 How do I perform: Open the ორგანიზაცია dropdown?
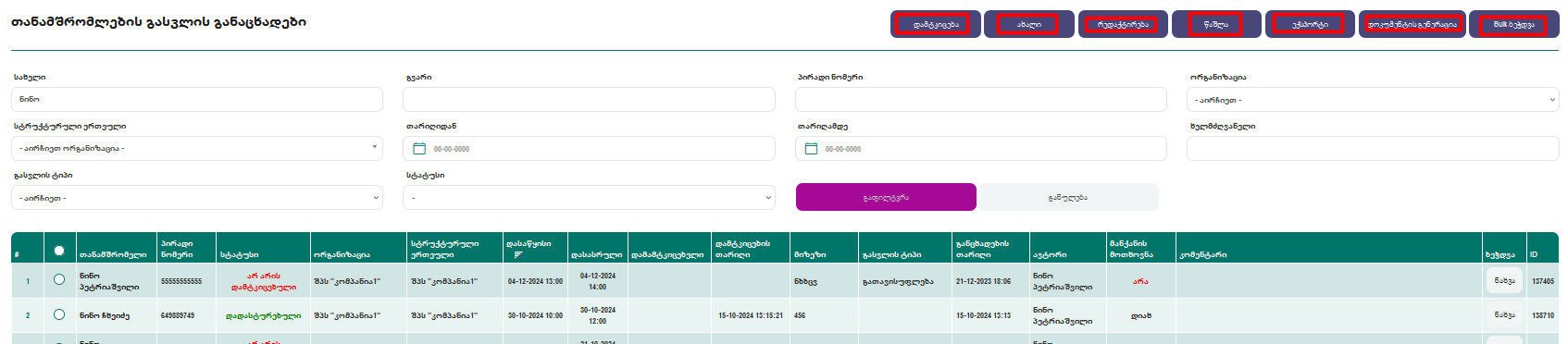pyautogui.click(x=1373, y=100)
